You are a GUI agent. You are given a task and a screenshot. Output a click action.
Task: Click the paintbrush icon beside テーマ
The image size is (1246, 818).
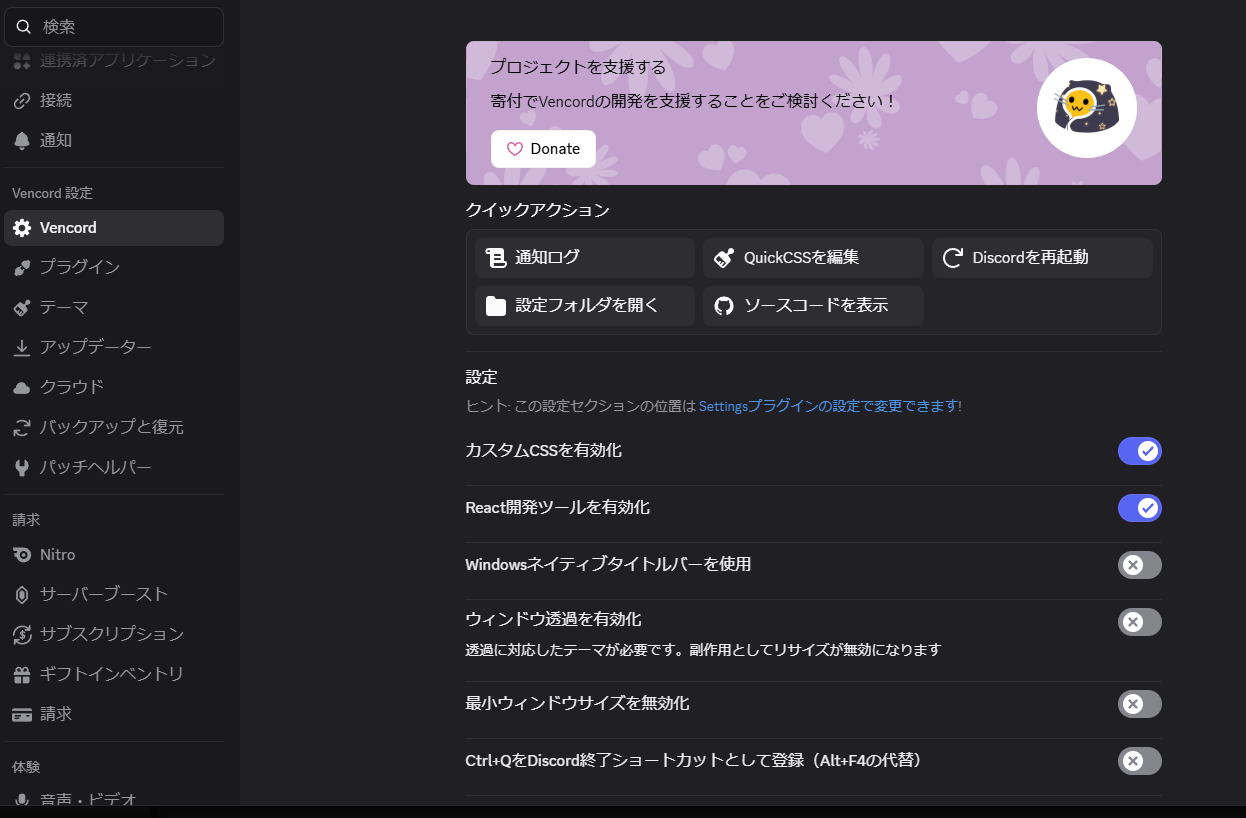(x=22, y=308)
